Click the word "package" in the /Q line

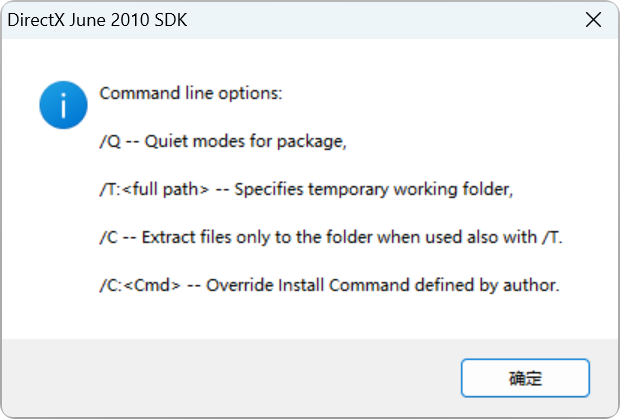[313, 142]
